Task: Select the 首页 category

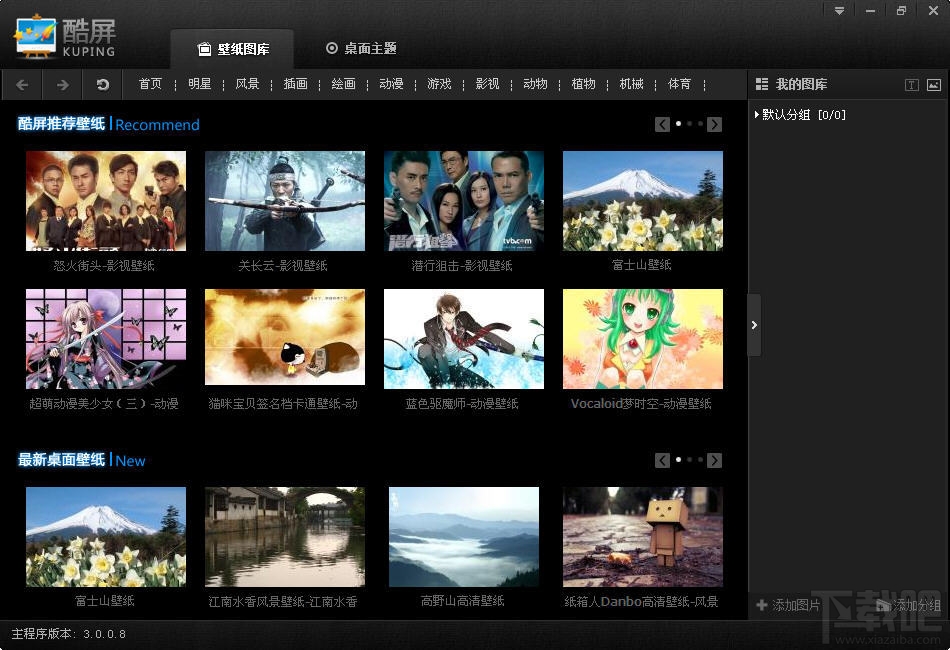Action: [x=150, y=84]
